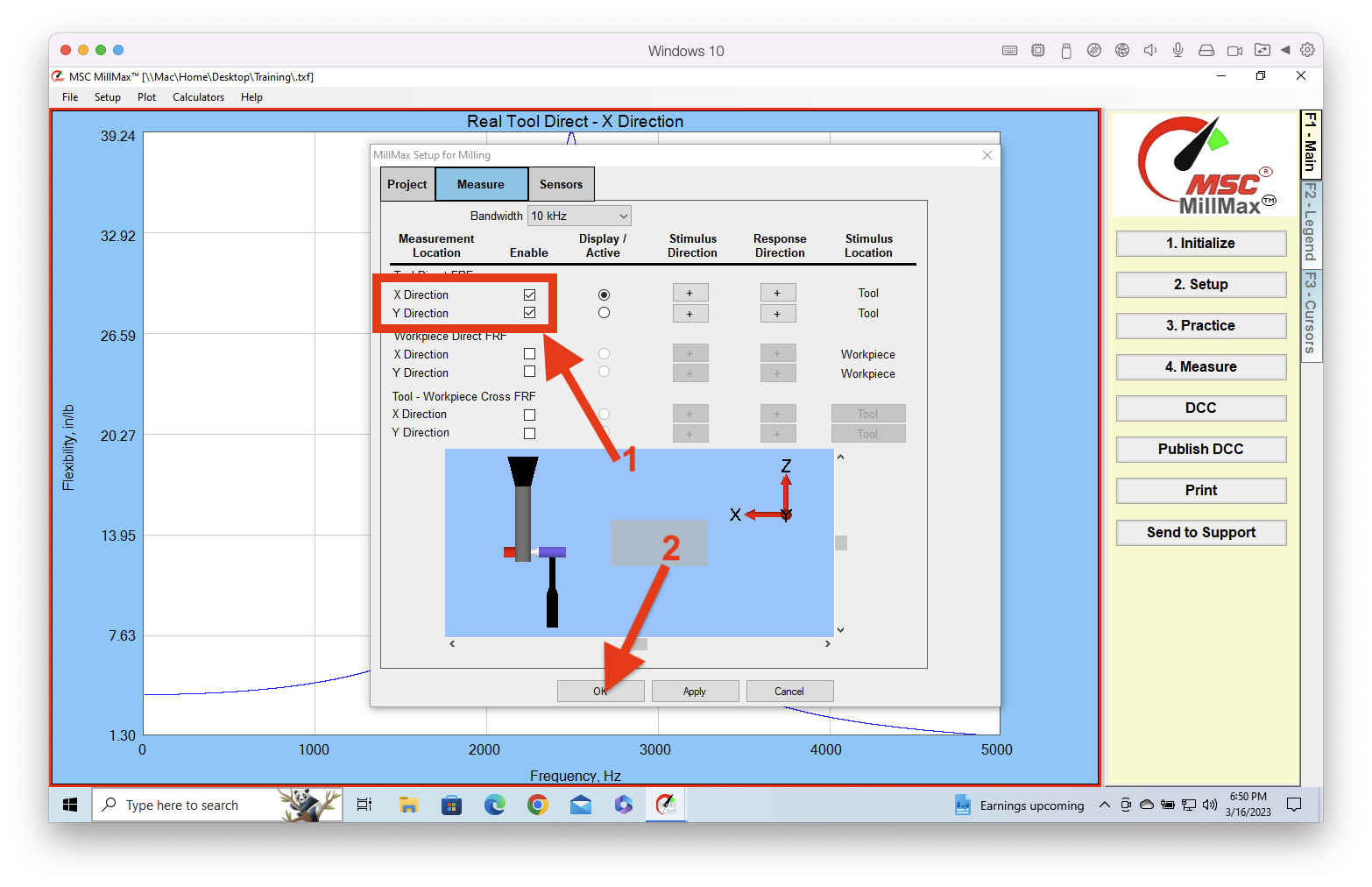The width and height of the screenshot is (1372, 887).
Task: Click the VM keyboard icon in the title bar
Action: click(1009, 51)
